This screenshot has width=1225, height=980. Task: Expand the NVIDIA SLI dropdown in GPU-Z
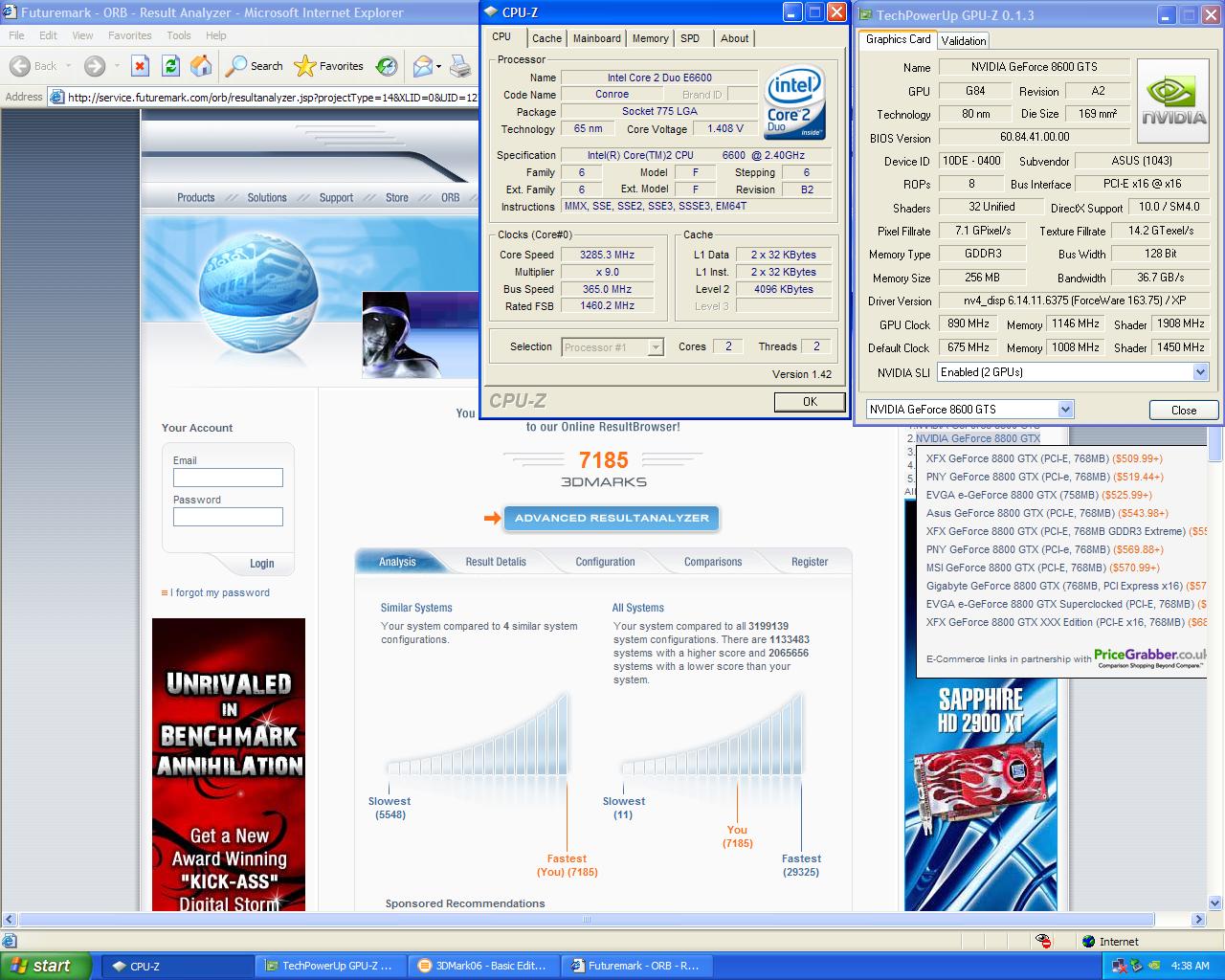click(x=1200, y=372)
